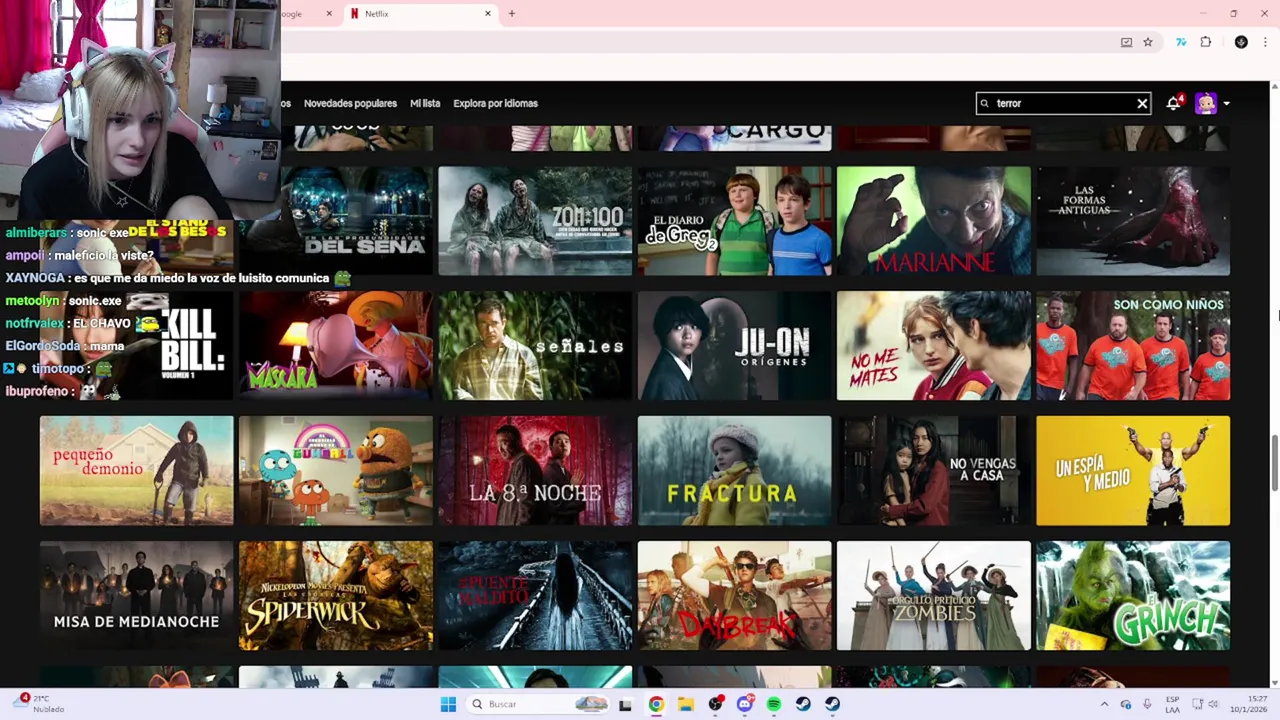Screen dimensions: 1280x720
Task: Open 'Novedades populares' in the Netflix menu
Action: (350, 103)
